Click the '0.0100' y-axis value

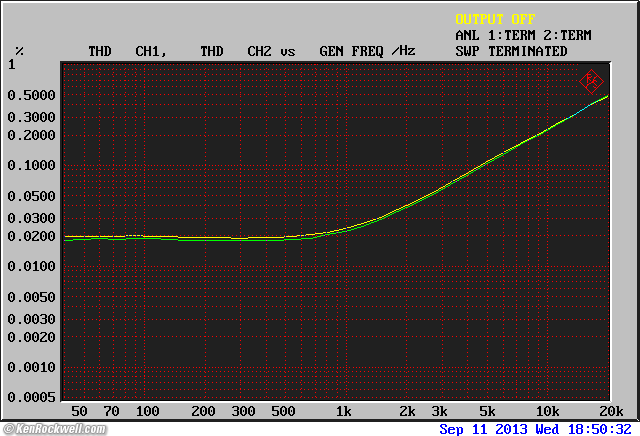[x=31, y=266]
